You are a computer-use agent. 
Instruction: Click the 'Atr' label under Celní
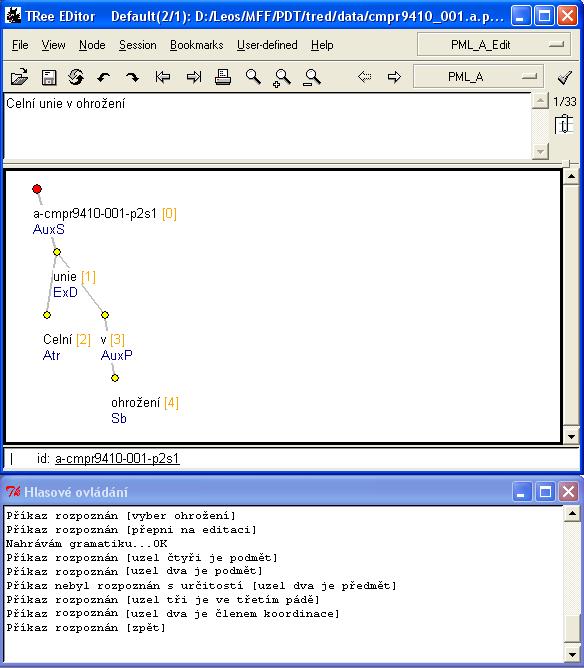click(x=52, y=355)
